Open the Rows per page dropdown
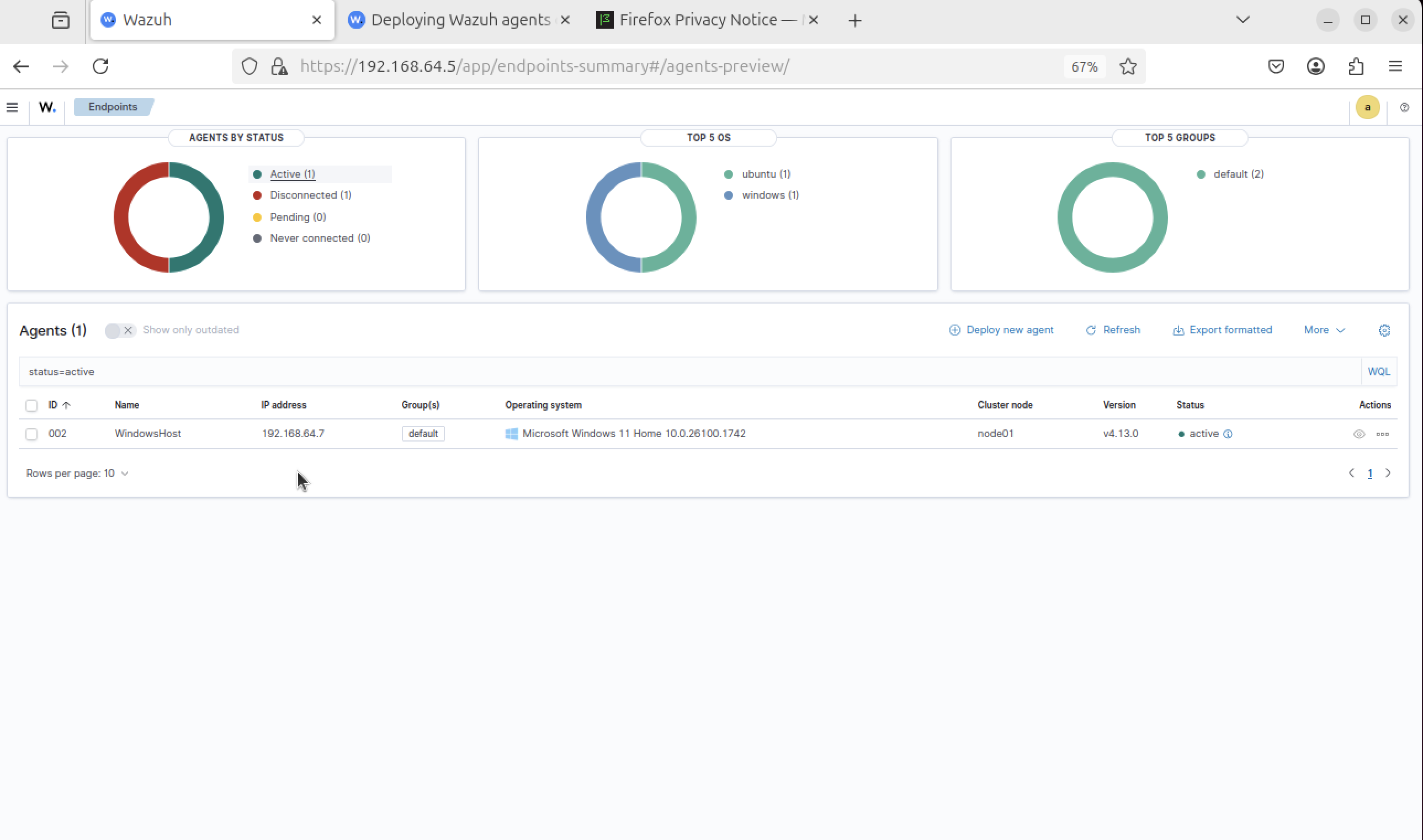The width and height of the screenshot is (1423, 840). pos(77,473)
